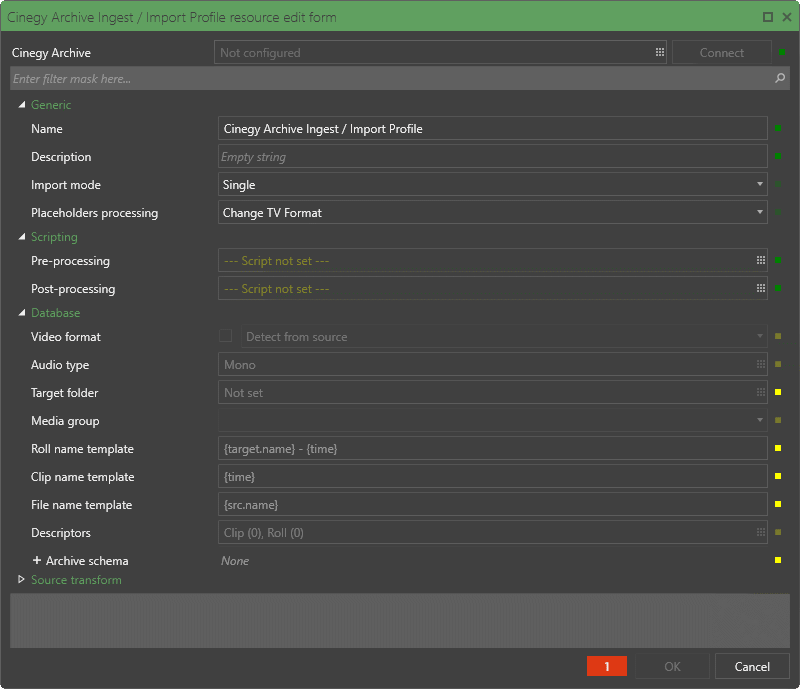Screen dimensions: 800x689
Task: Click the Roll name template field
Action: click(492, 448)
